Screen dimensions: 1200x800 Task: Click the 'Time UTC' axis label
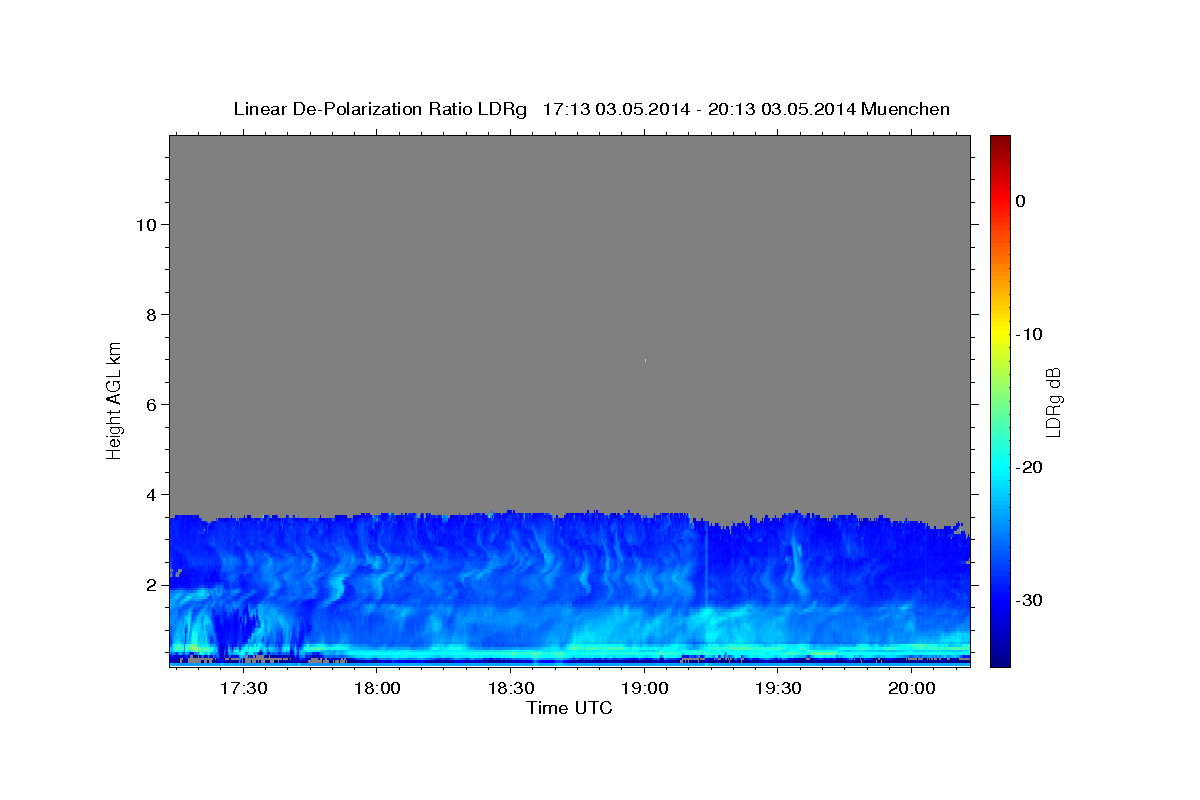coord(569,708)
